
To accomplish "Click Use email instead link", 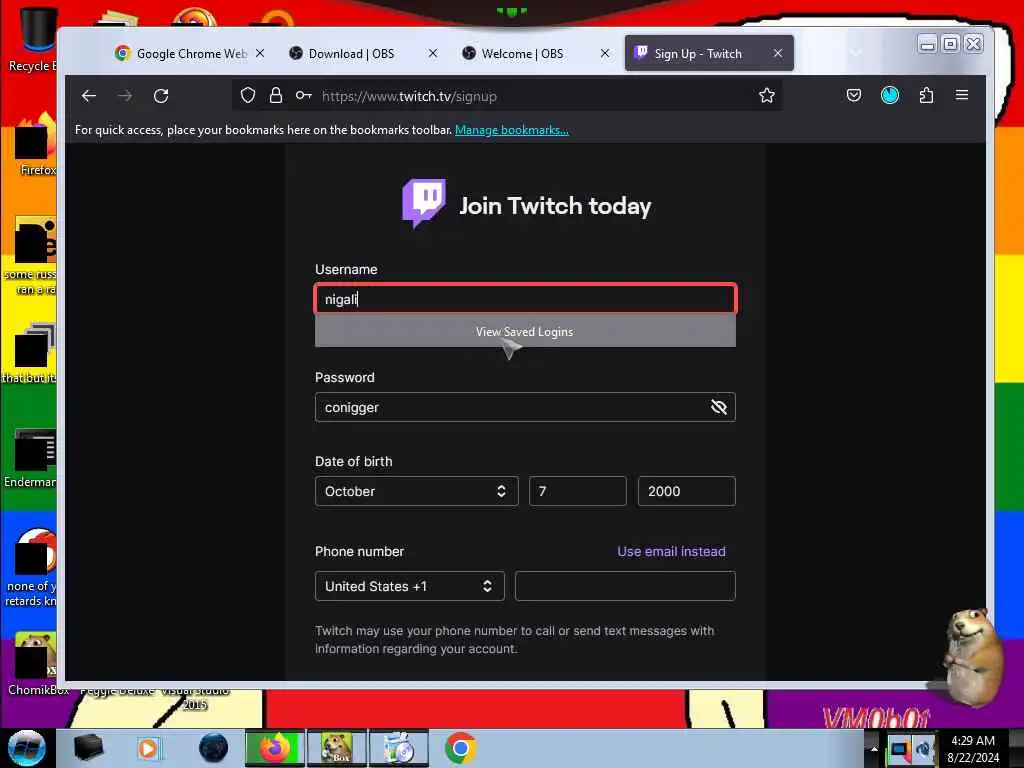I will pyautogui.click(x=671, y=551).
